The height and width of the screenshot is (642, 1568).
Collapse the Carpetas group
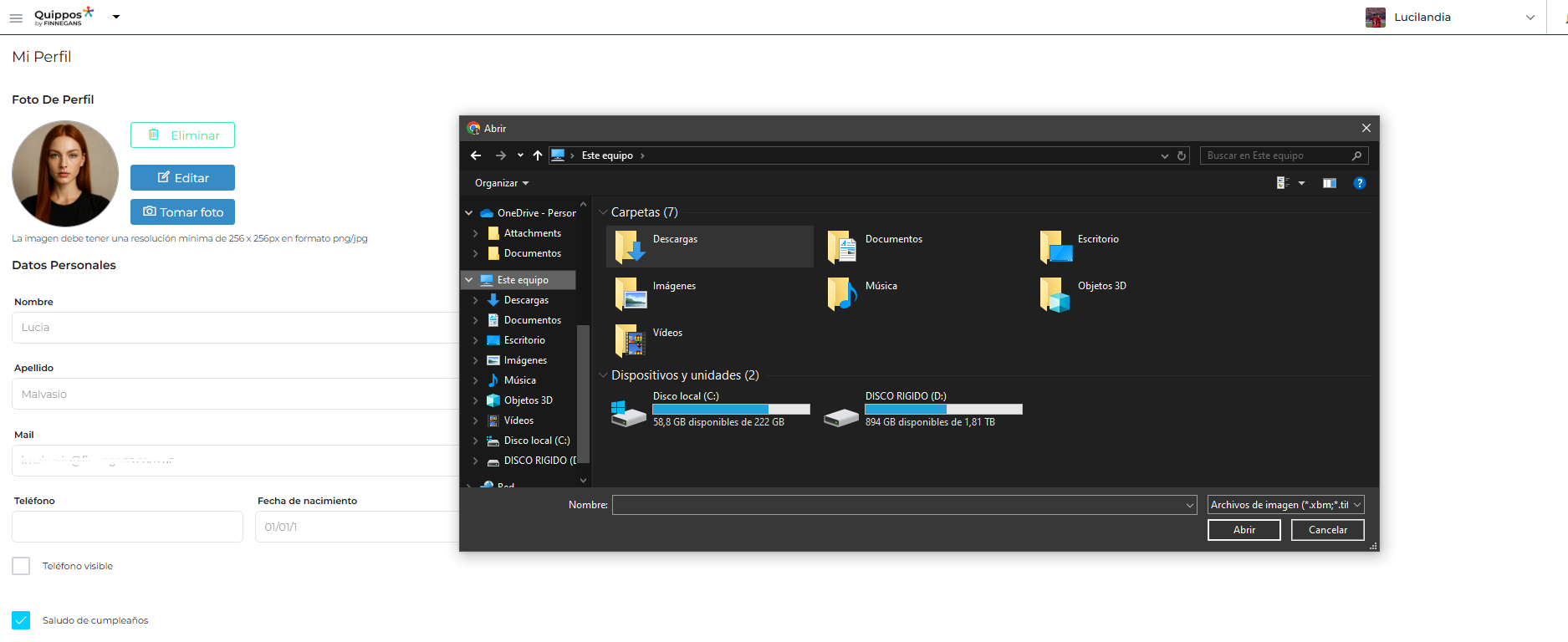(x=603, y=212)
